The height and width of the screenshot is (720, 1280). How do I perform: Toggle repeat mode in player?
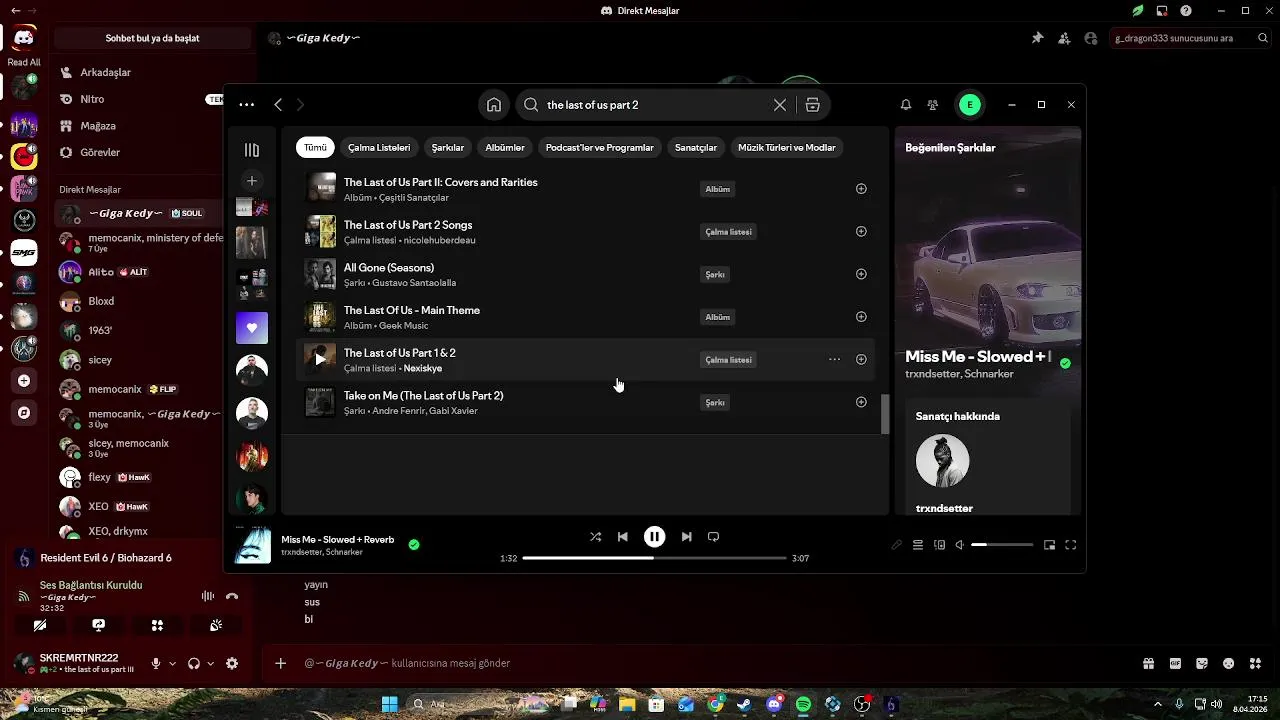point(713,537)
